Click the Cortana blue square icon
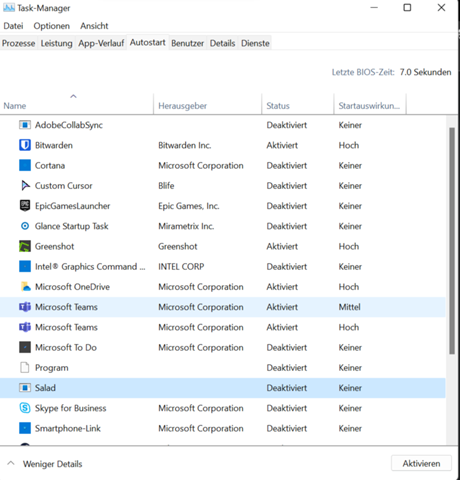The height and width of the screenshot is (480, 460). (x=25, y=165)
